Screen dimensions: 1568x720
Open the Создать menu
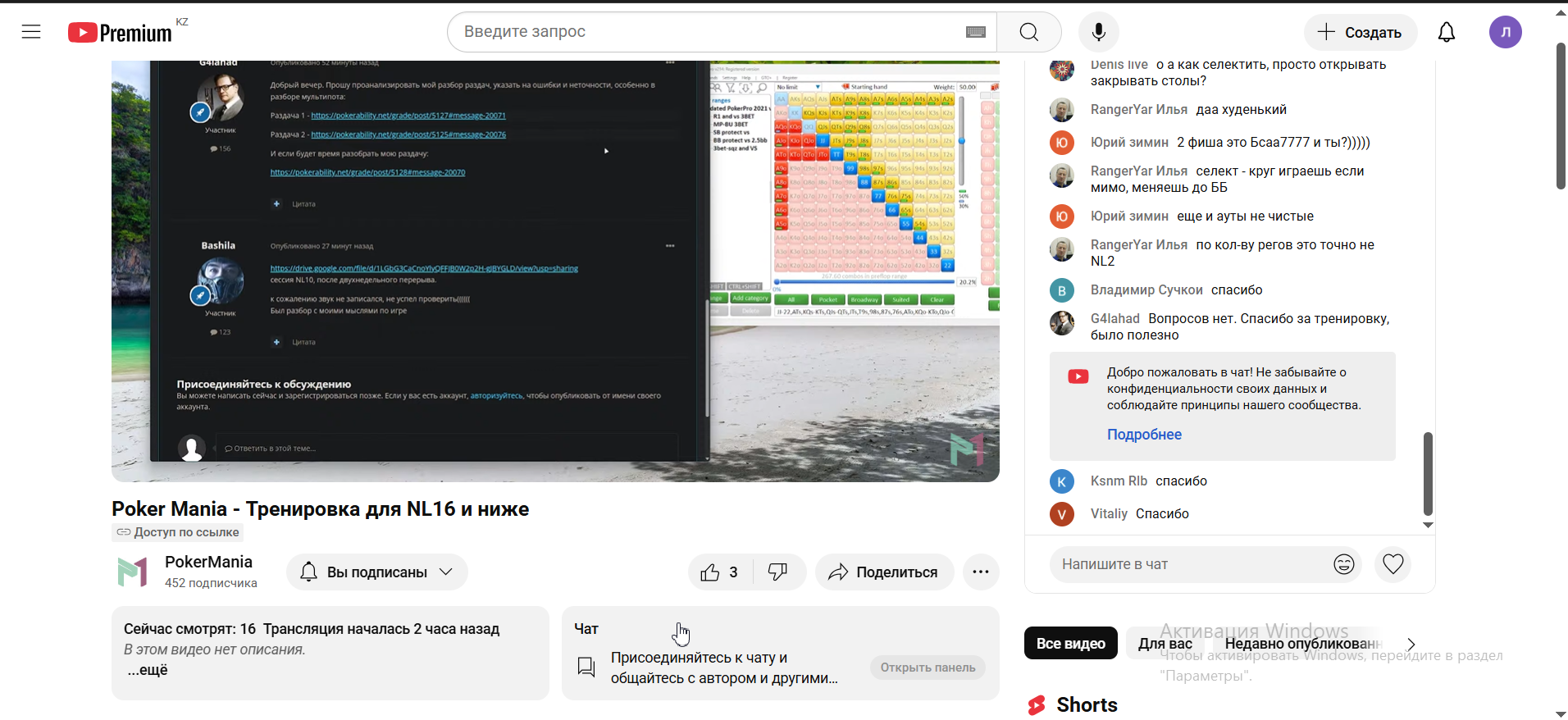click(x=1360, y=32)
